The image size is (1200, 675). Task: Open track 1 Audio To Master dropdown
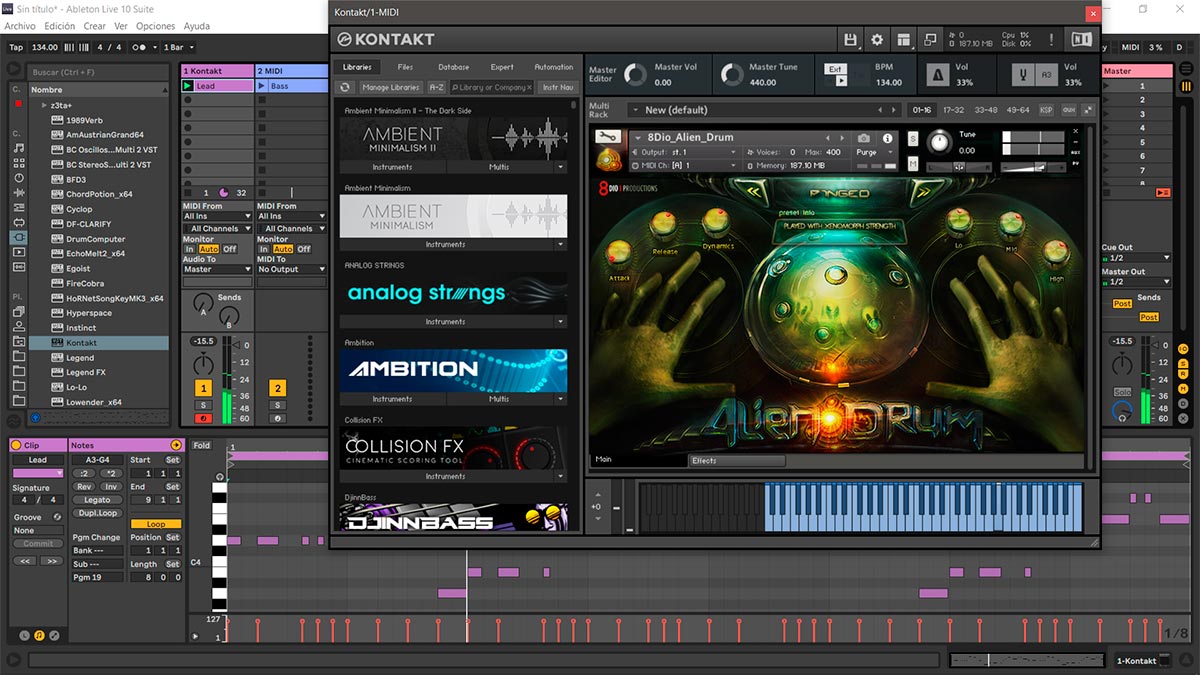point(217,269)
